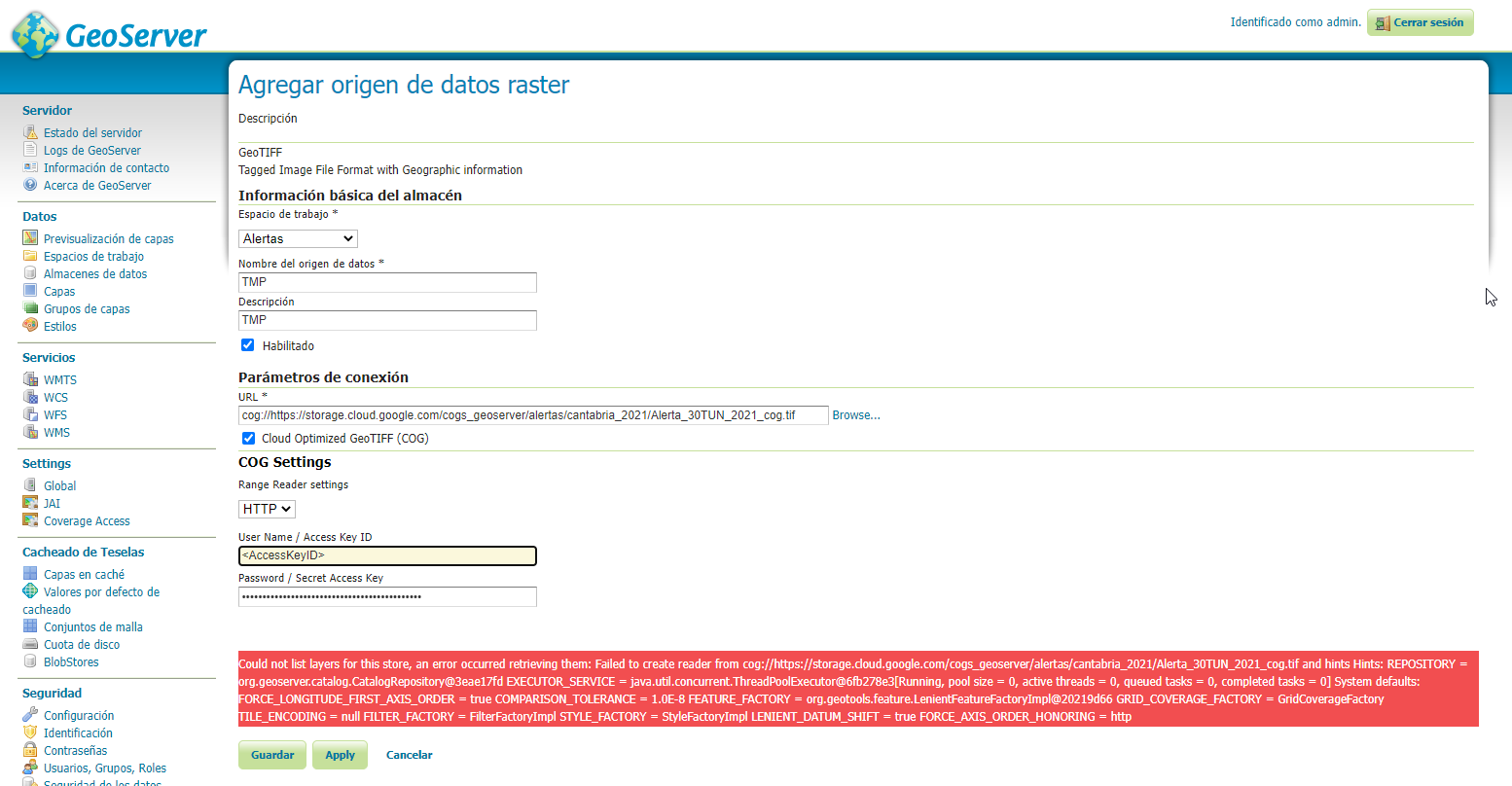Viewport: 1512px width, 786px height.
Task: Click the Cuota de disco icon
Action: pos(30,644)
